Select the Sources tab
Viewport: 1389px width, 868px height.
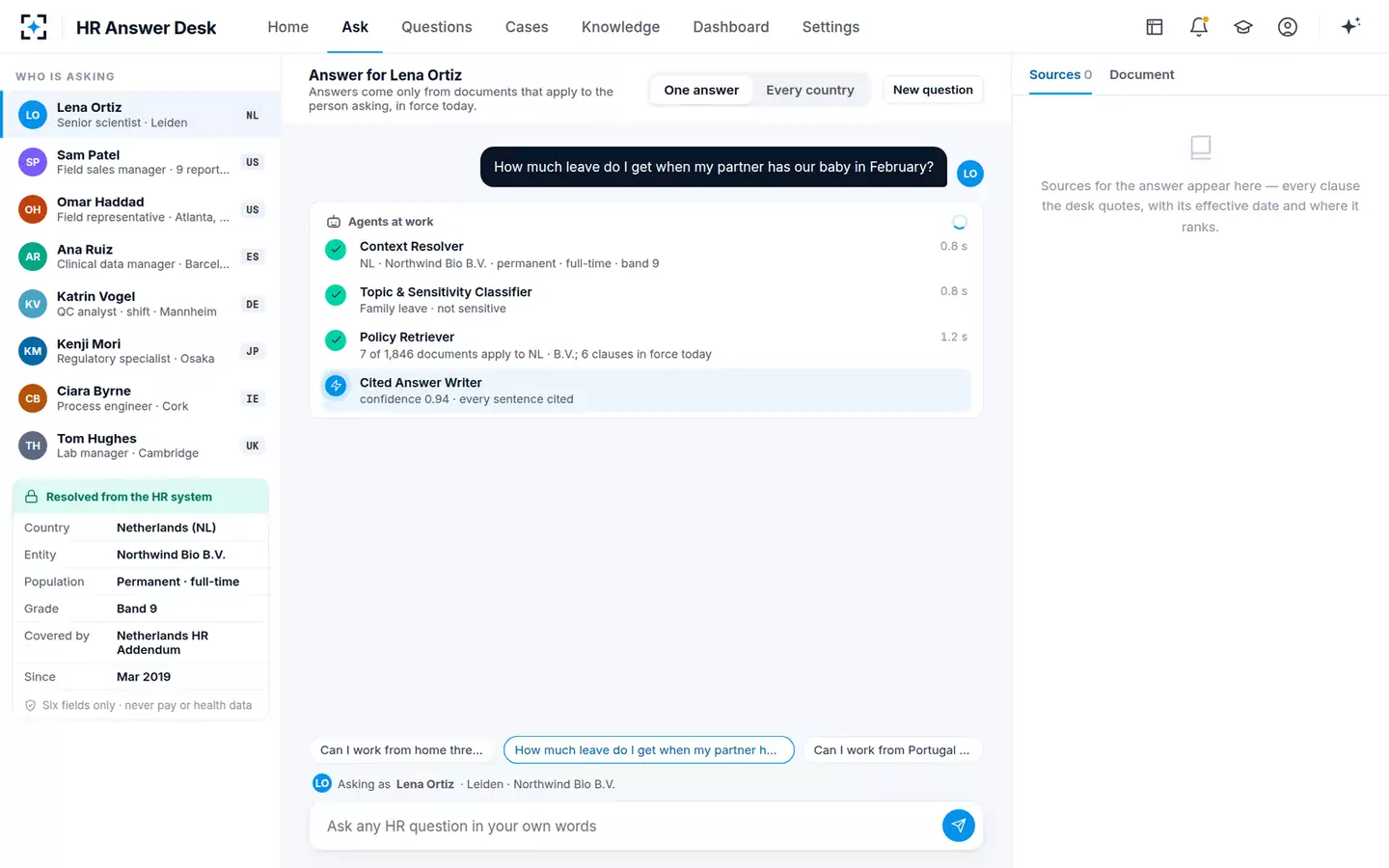(1060, 74)
